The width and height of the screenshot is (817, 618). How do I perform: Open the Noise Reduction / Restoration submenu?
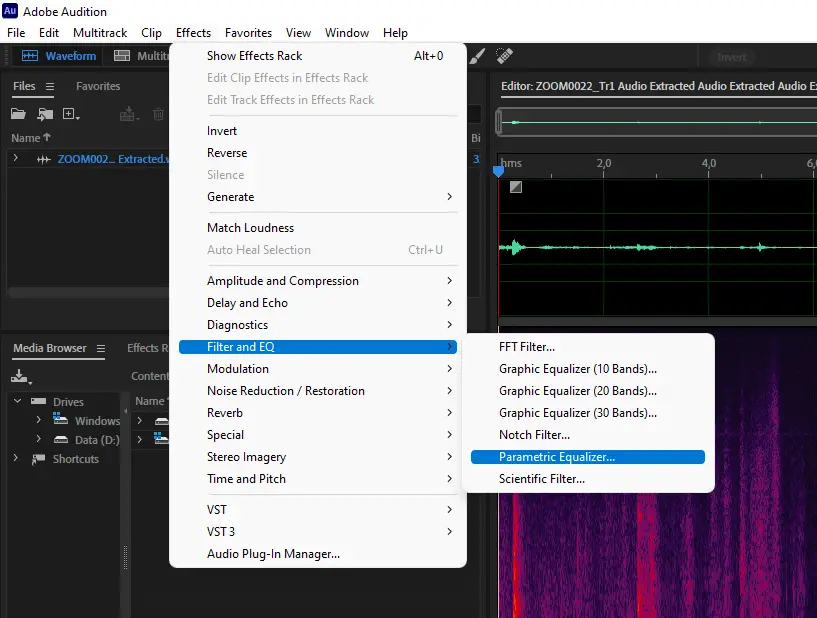tap(318, 391)
